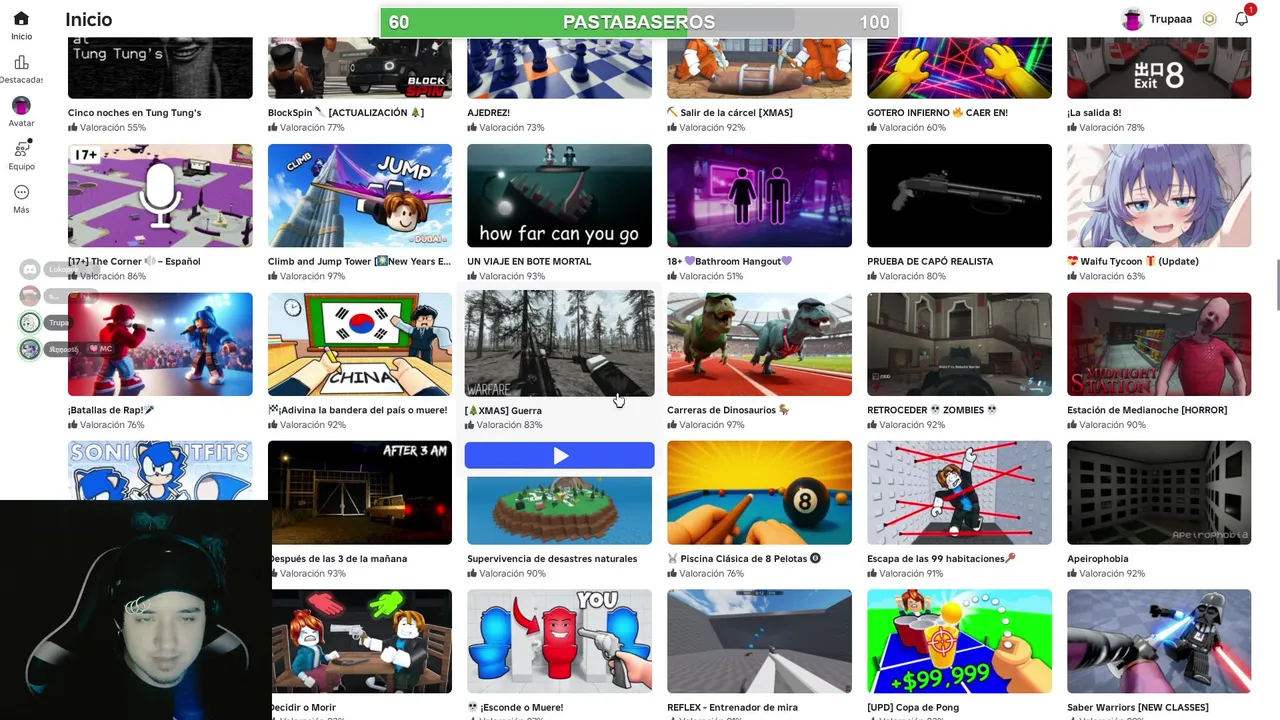Open the UN VIAJE EN BOTE MORTAL thumbnail
This screenshot has height=720, width=1280.
click(x=559, y=195)
